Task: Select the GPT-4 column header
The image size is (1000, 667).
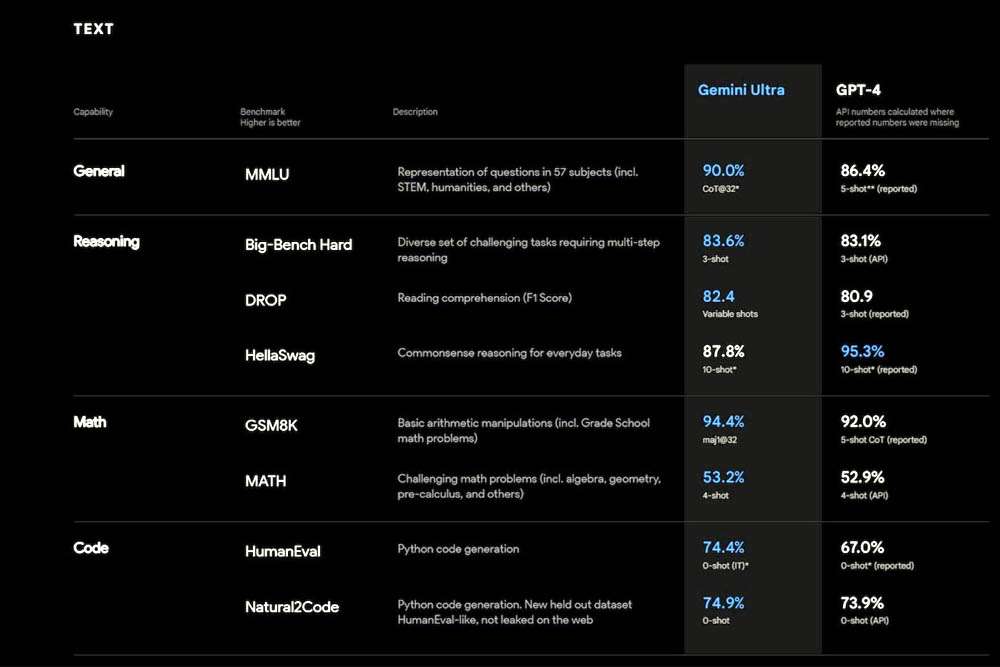Action: [x=860, y=89]
